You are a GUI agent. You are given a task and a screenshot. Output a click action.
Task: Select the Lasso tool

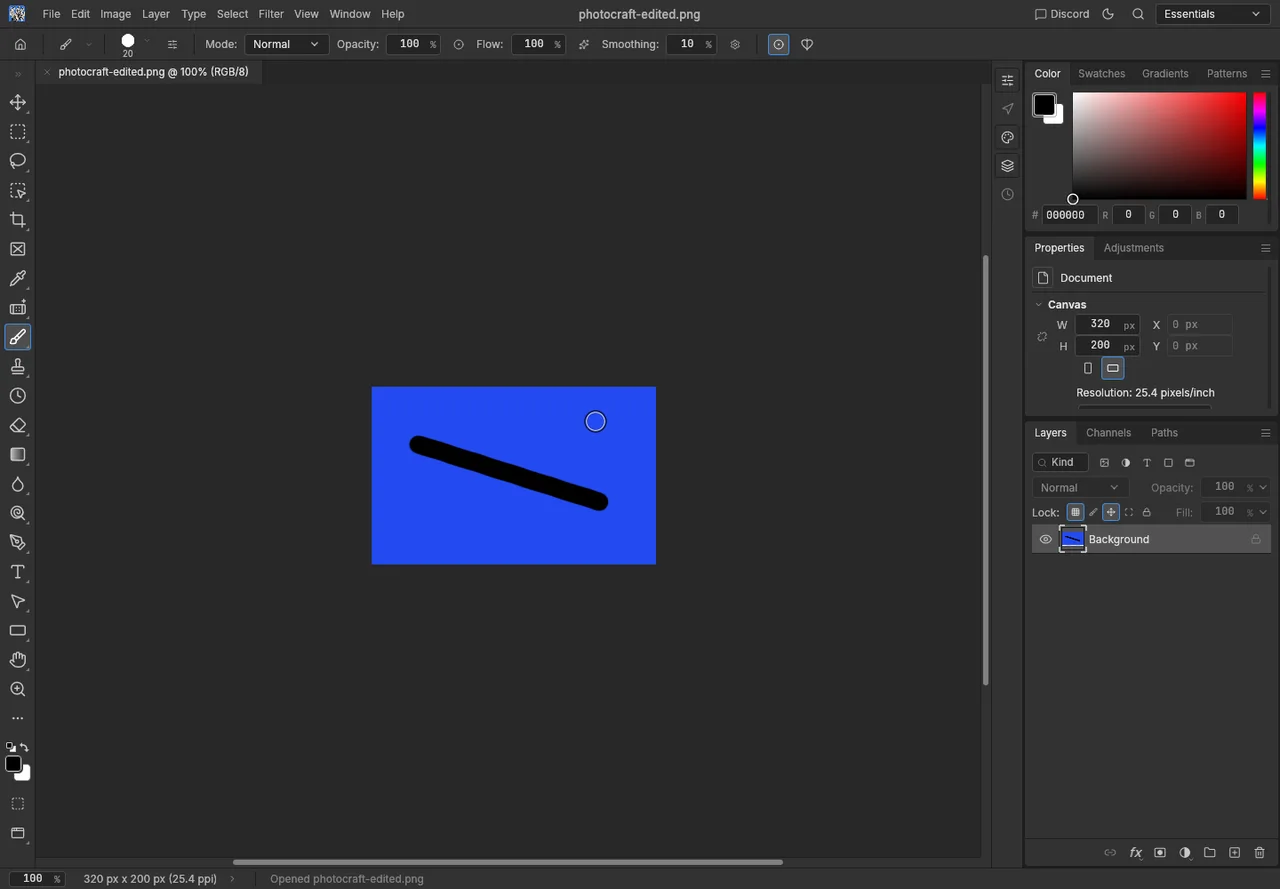18,161
